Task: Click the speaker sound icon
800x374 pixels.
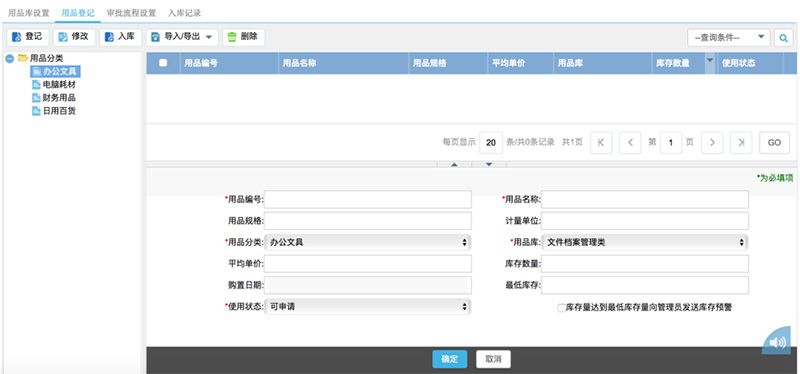Action: pos(778,342)
